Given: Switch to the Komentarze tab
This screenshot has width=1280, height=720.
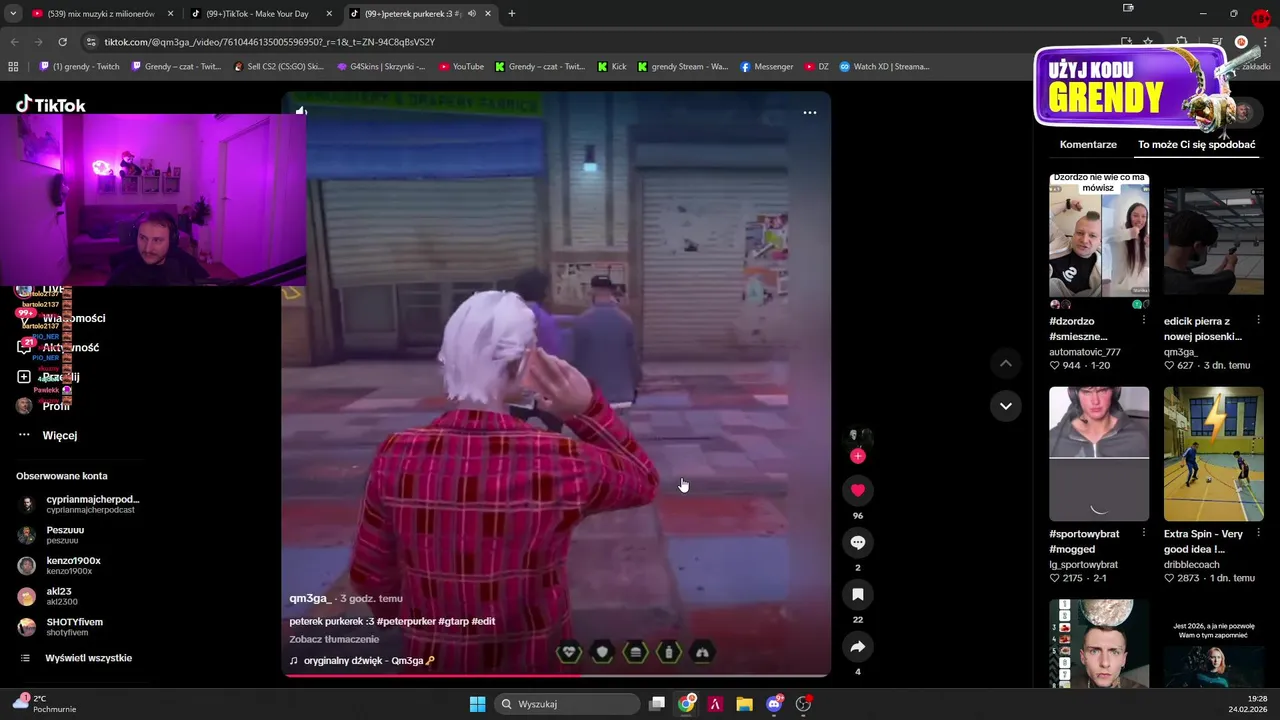Looking at the screenshot, I should pos(1088,145).
